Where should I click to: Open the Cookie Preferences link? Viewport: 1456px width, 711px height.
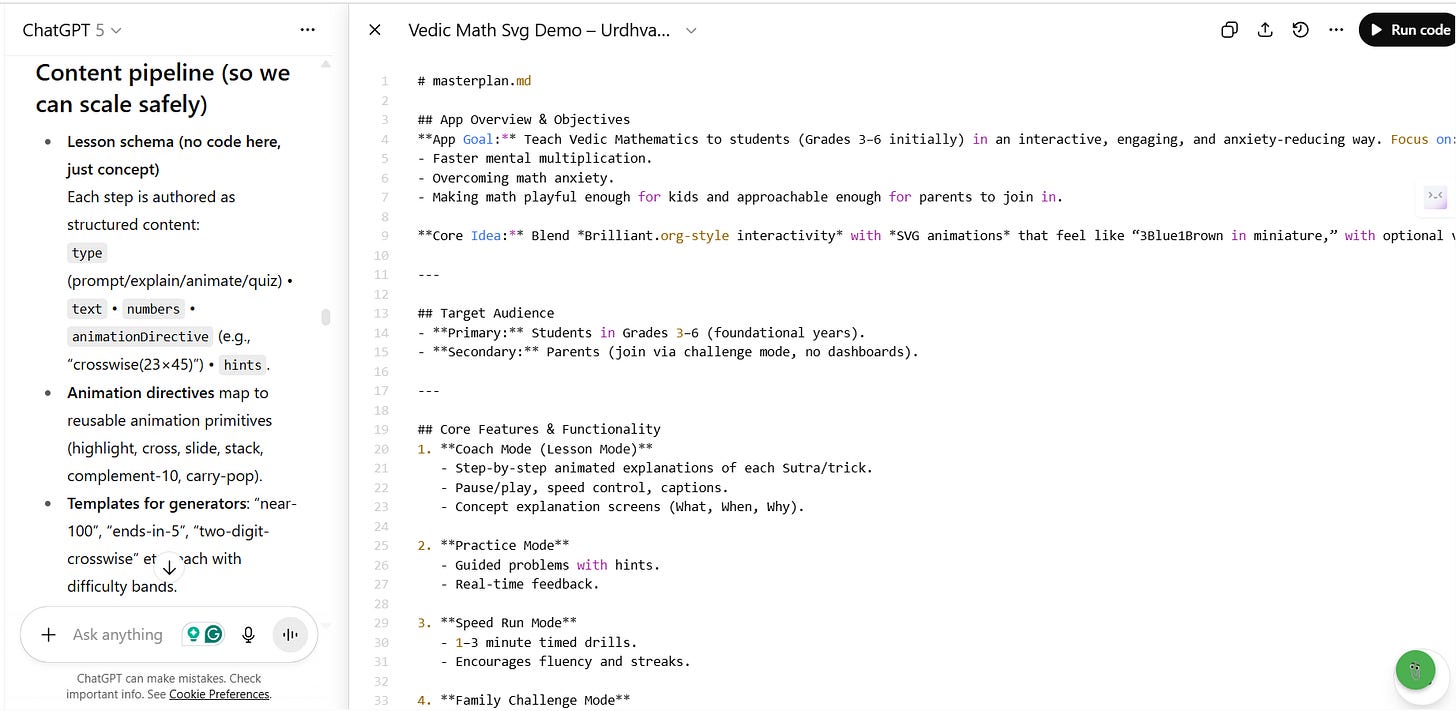[219, 694]
